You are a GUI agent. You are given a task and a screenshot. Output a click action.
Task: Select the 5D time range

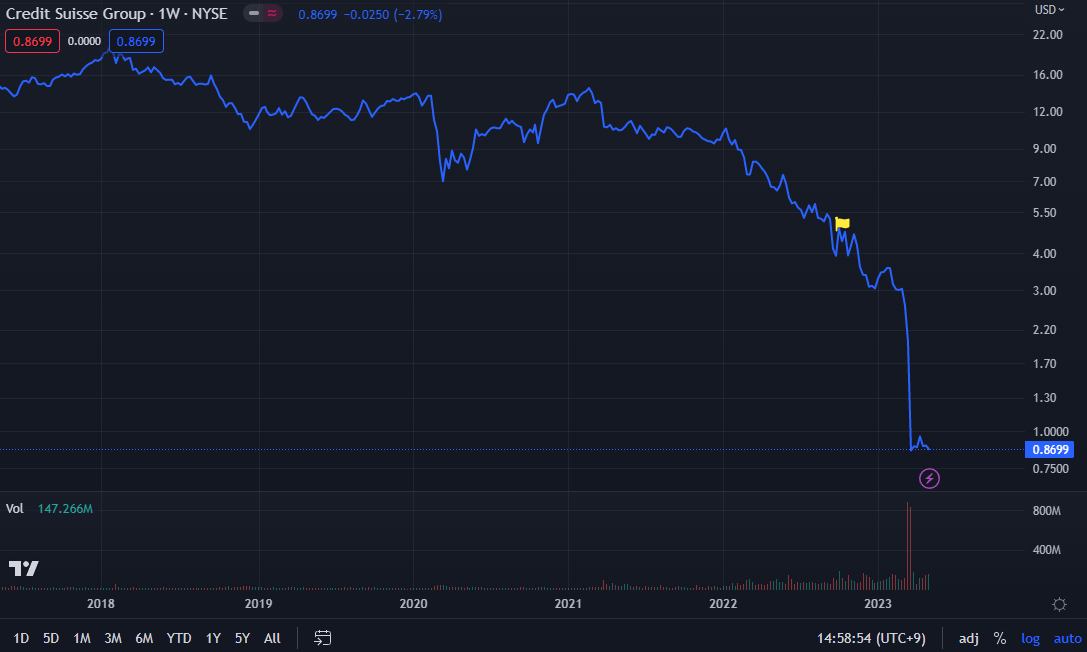51,638
